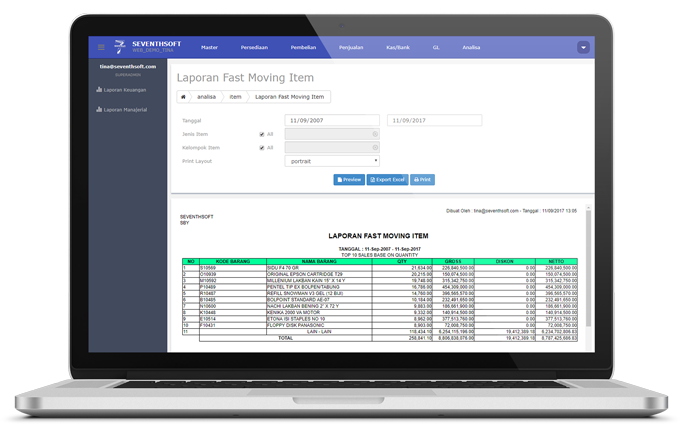
Task: Click the analisa breadcrumb link
Action: click(207, 97)
